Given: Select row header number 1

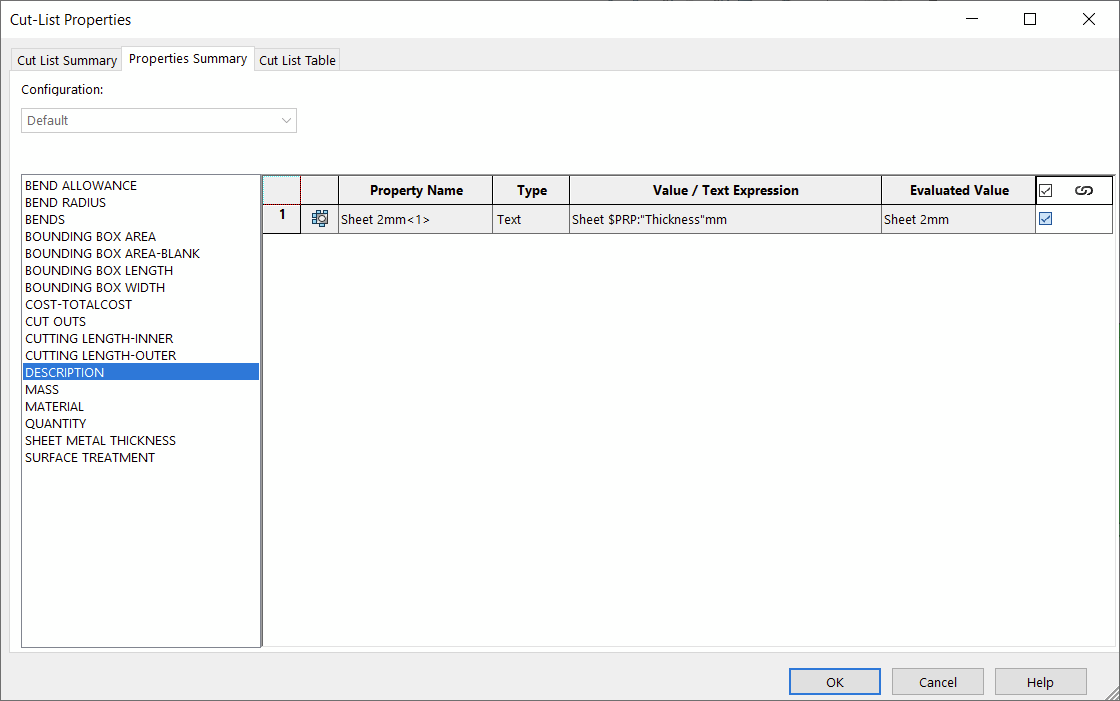Looking at the screenshot, I should pos(281,219).
